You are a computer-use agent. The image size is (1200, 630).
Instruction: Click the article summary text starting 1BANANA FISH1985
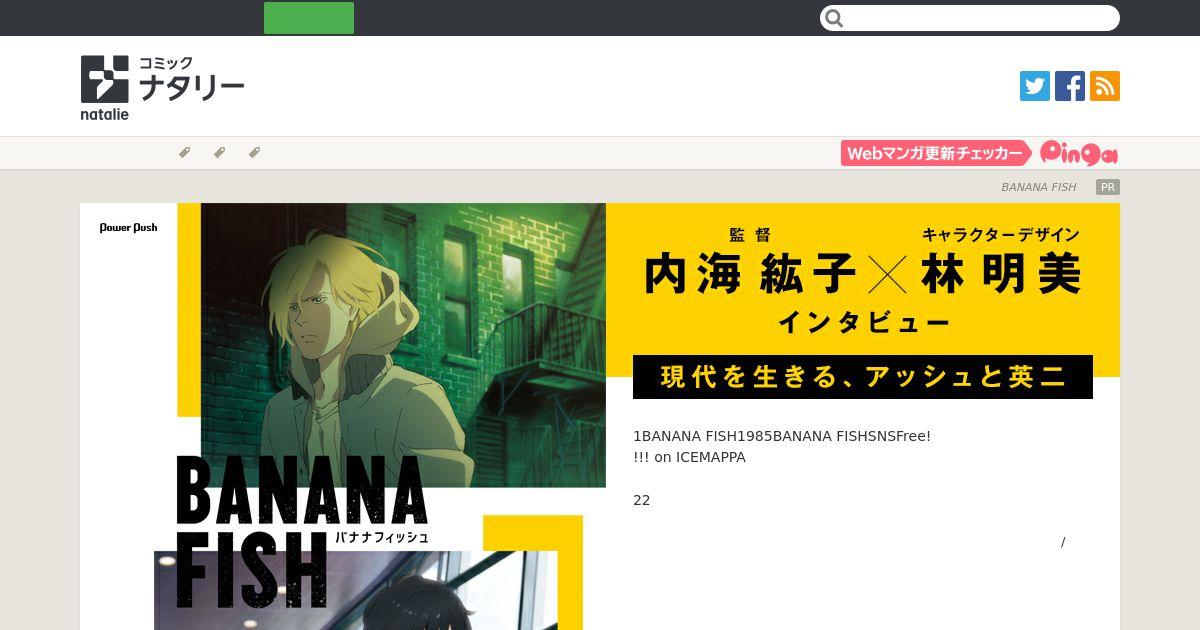click(782, 447)
